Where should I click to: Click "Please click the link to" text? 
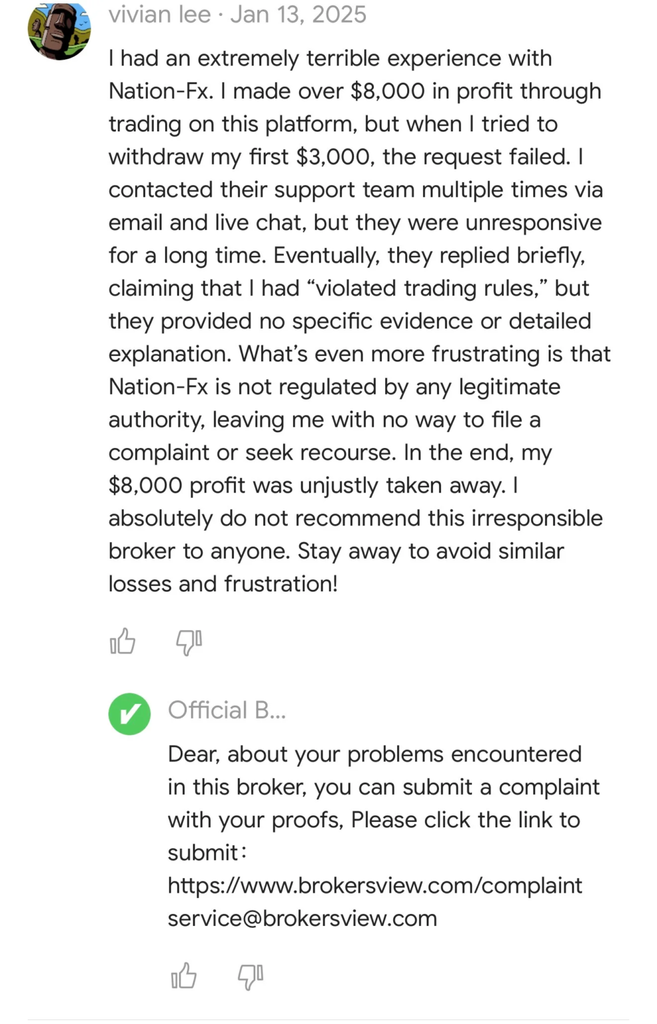click(466, 820)
